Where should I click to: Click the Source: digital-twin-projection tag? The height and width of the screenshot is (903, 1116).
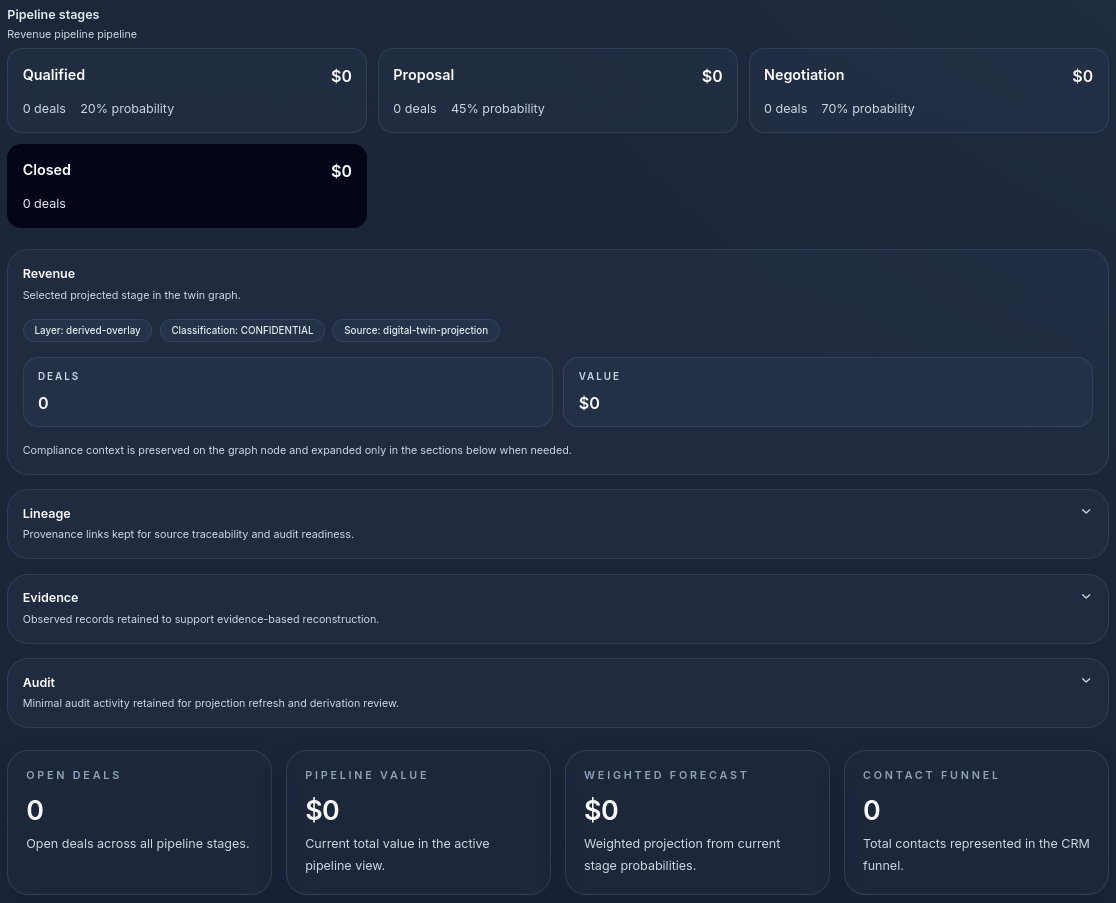coord(416,330)
